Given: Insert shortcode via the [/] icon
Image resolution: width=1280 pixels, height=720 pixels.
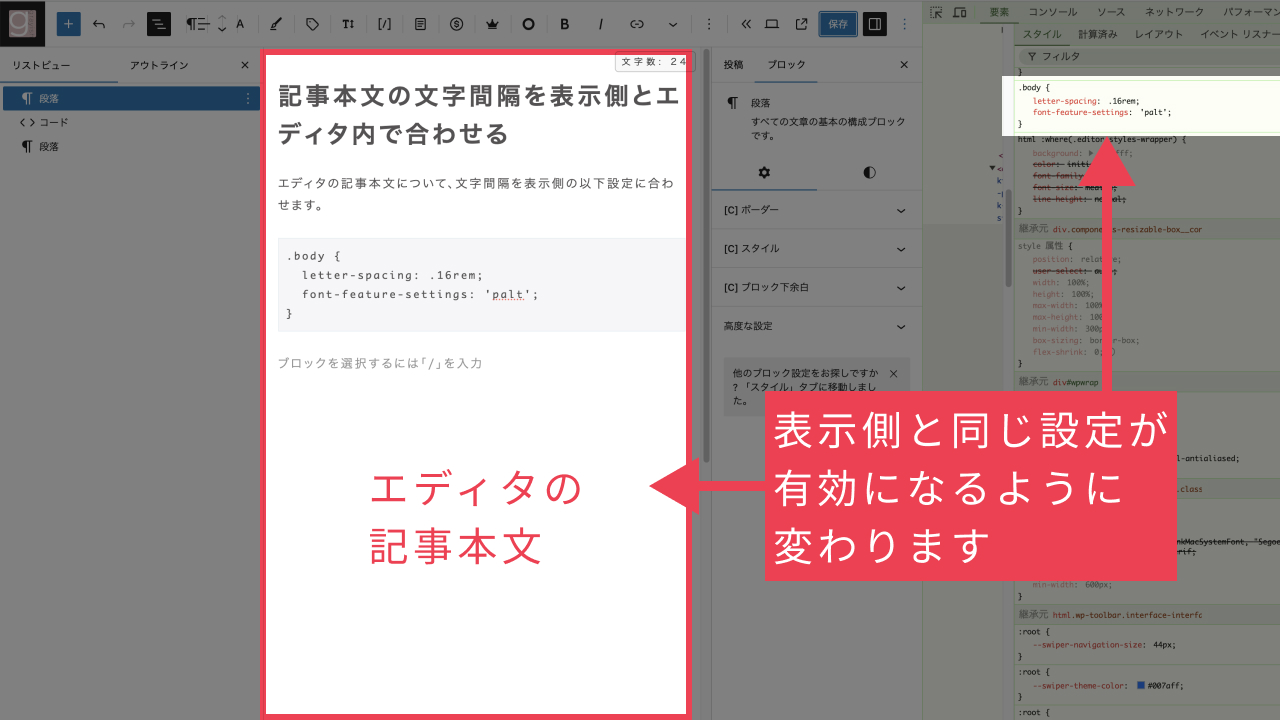Looking at the screenshot, I should (x=384, y=23).
